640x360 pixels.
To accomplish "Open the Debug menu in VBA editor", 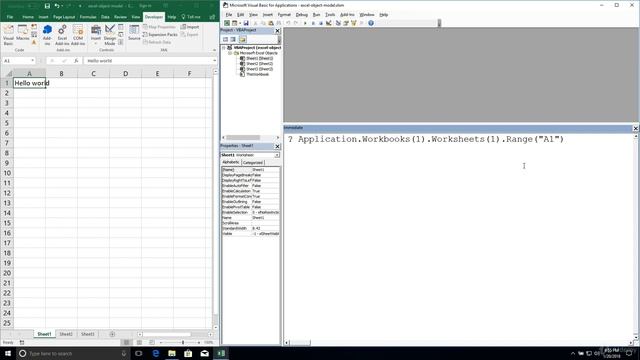I will [301, 15].
